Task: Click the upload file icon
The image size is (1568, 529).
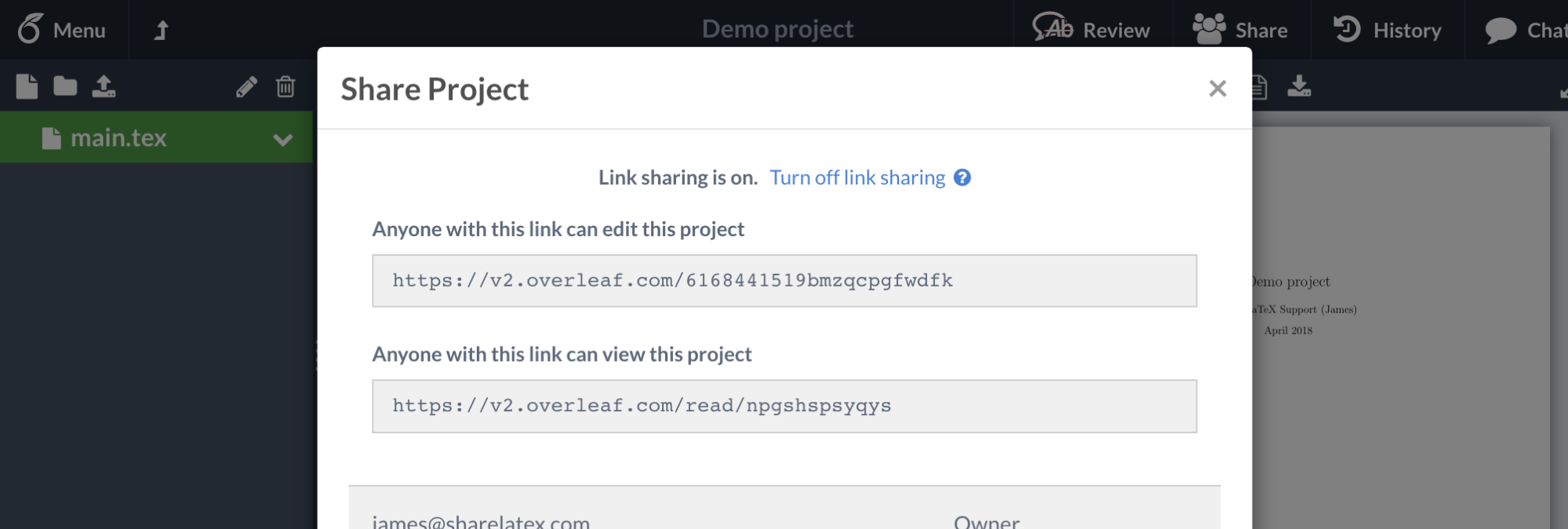Action: tap(104, 86)
